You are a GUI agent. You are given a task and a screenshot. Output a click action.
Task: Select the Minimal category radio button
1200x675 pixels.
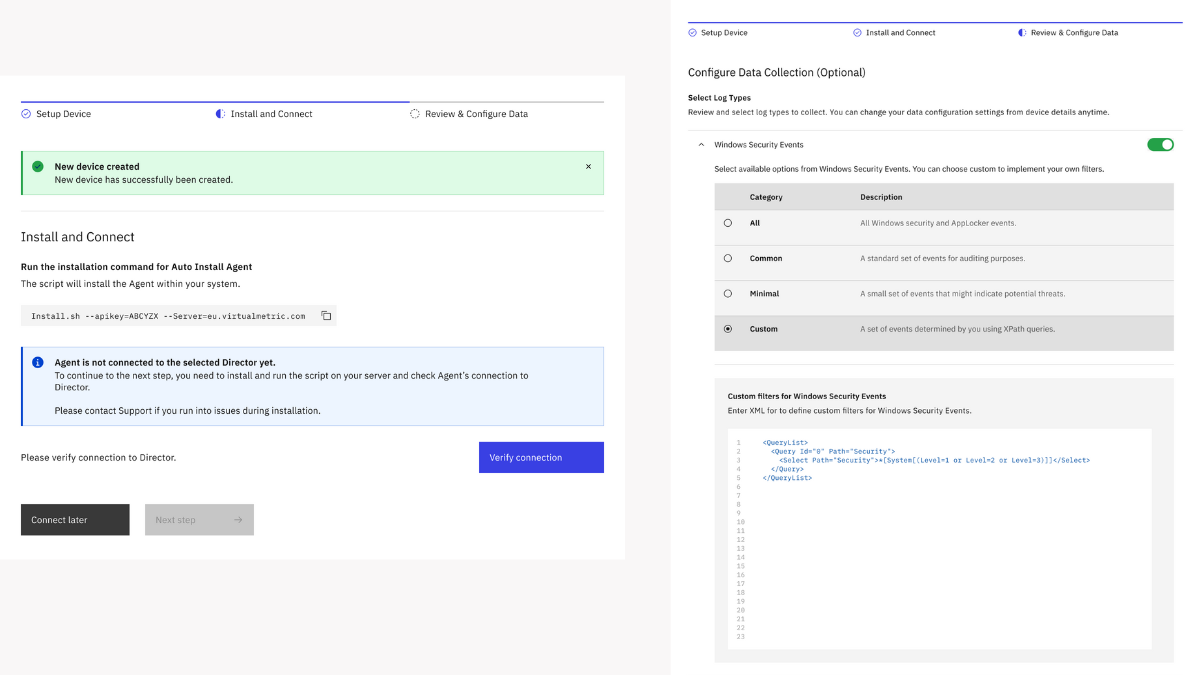click(x=727, y=293)
